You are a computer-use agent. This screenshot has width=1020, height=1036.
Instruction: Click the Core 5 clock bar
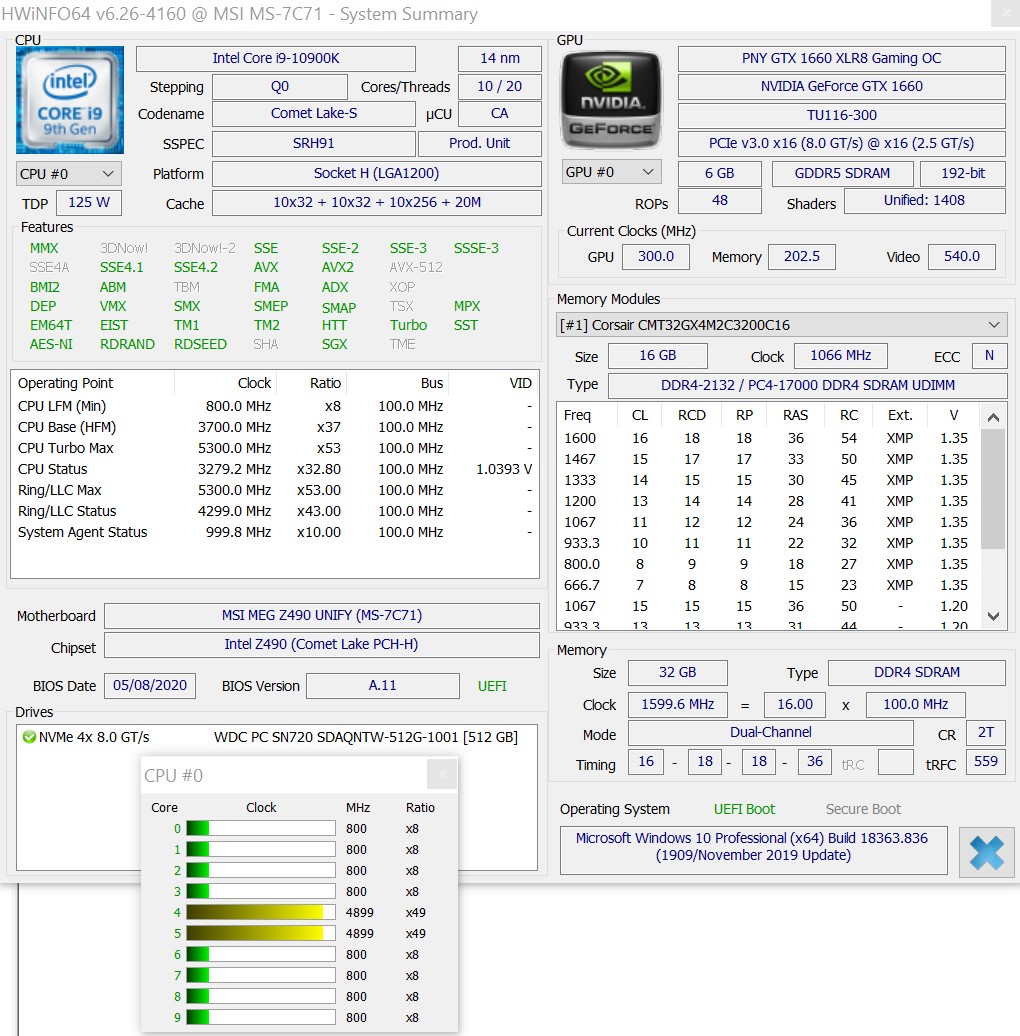[261, 934]
